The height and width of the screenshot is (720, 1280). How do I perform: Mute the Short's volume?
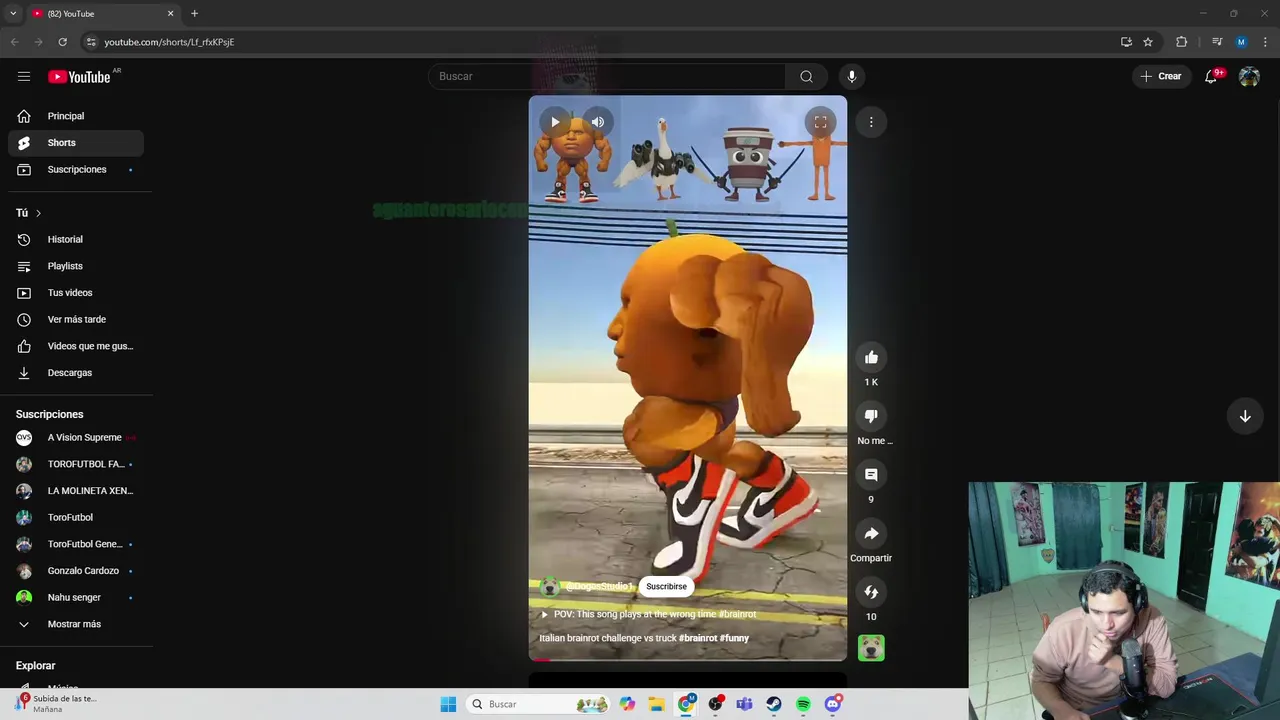click(598, 122)
